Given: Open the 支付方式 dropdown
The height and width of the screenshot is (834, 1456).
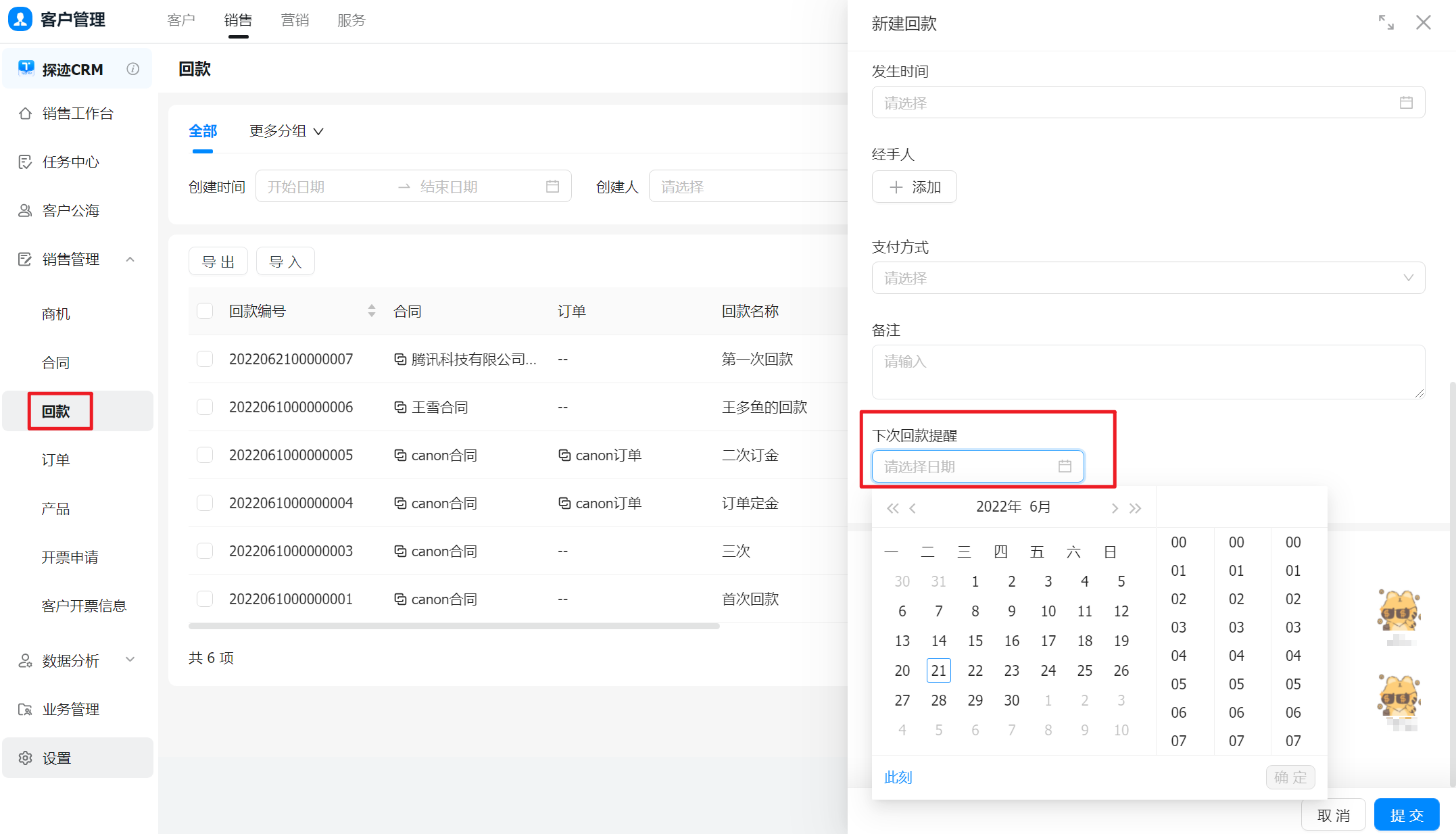Looking at the screenshot, I should coord(1148,278).
